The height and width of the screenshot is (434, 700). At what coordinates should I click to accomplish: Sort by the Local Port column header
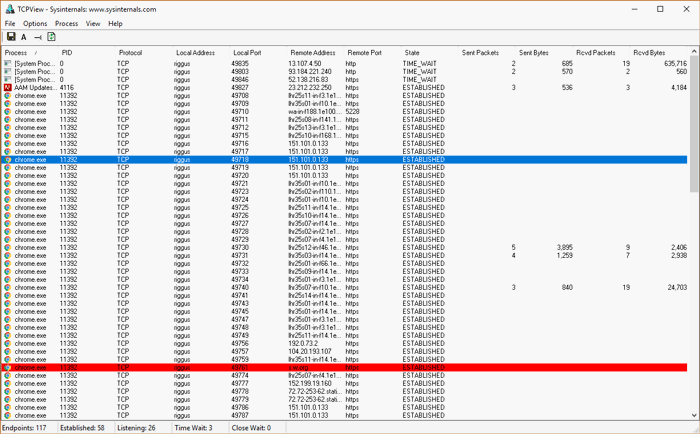point(258,53)
